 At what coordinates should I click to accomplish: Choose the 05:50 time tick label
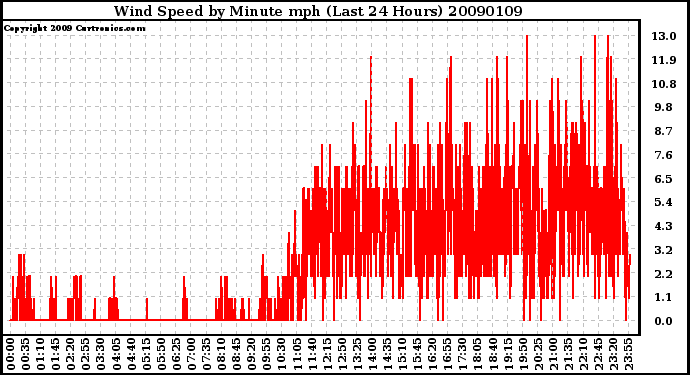[x=161, y=354]
